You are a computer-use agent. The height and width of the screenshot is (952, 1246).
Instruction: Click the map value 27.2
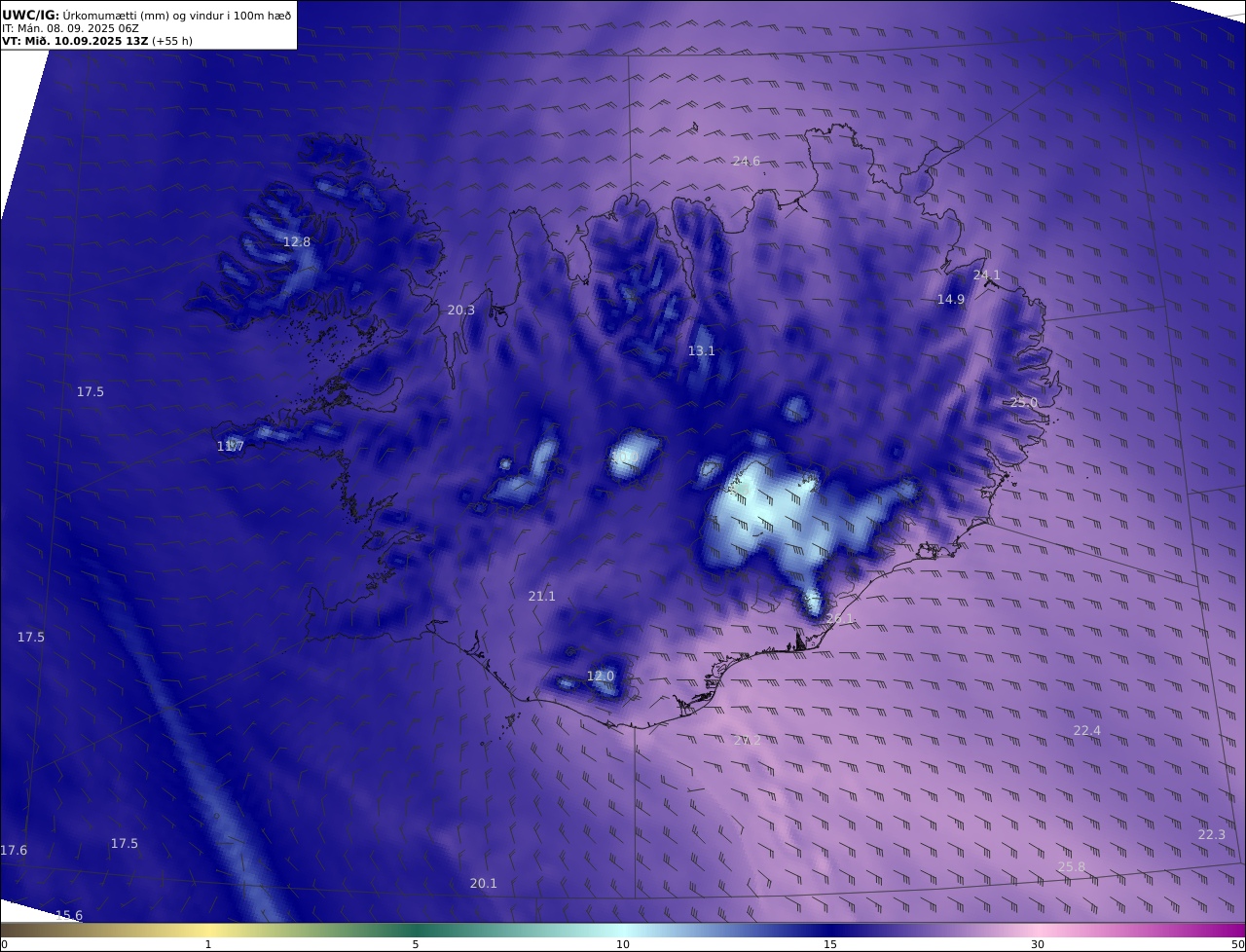748,741
